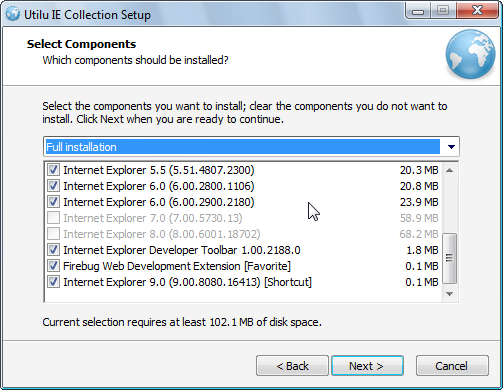Screen dimensions: 503x390
Task: Close the Utilu IE Collection Setup window
Action: [x=477, y=11]
